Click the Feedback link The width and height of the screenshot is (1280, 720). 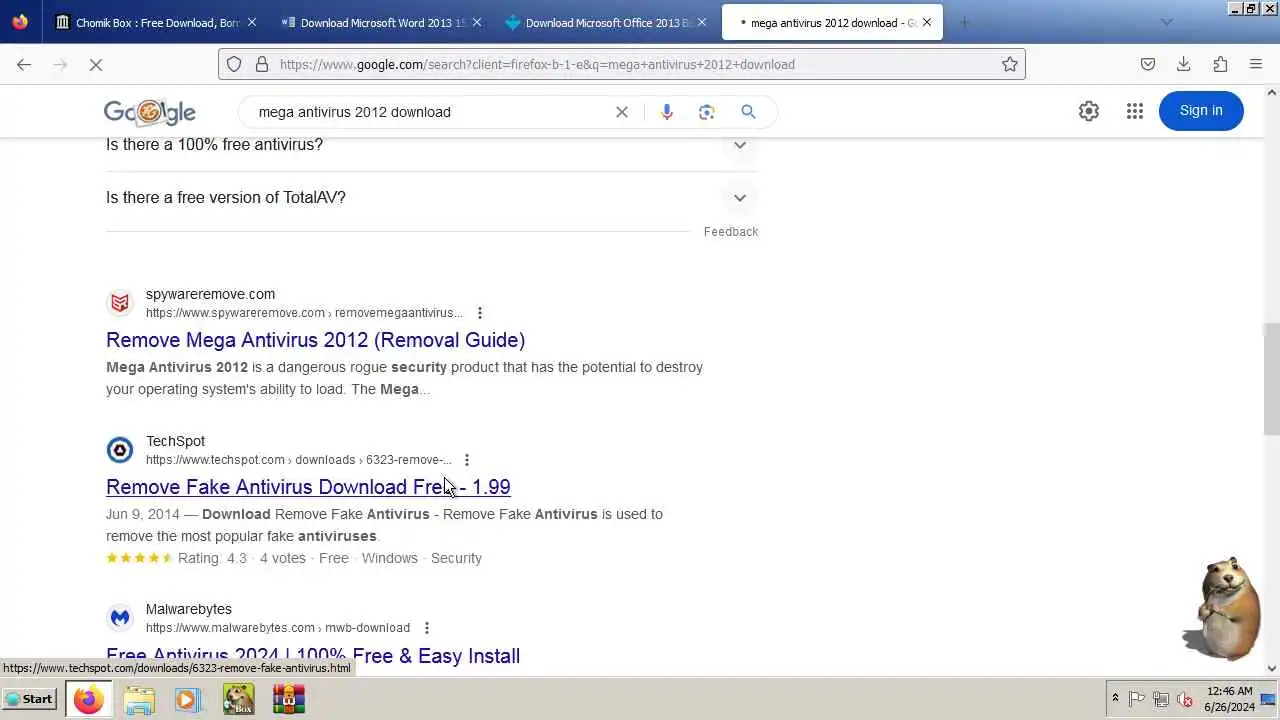731,231
